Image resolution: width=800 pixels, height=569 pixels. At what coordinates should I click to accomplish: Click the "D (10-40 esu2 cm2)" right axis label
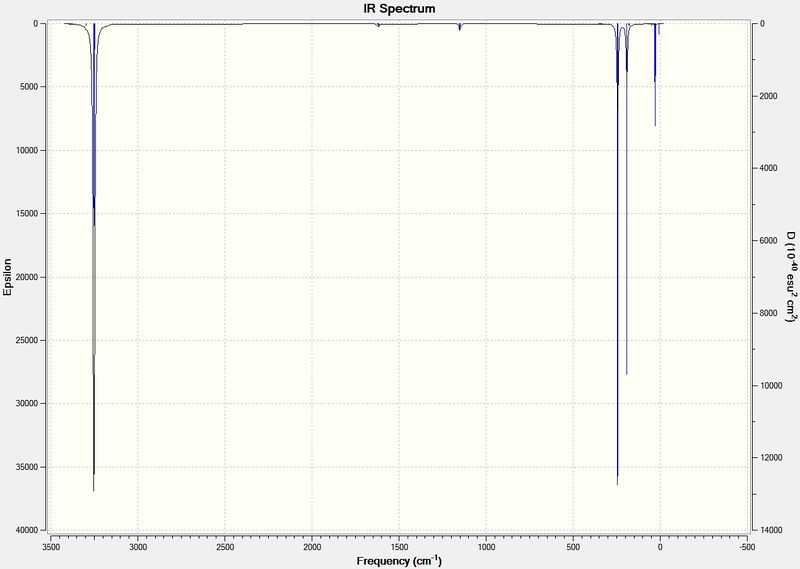tap(790, 277)
